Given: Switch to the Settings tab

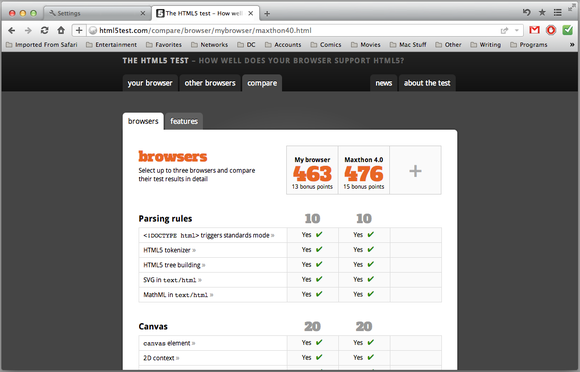Looking at the screenshot, I should click(97, 13).
